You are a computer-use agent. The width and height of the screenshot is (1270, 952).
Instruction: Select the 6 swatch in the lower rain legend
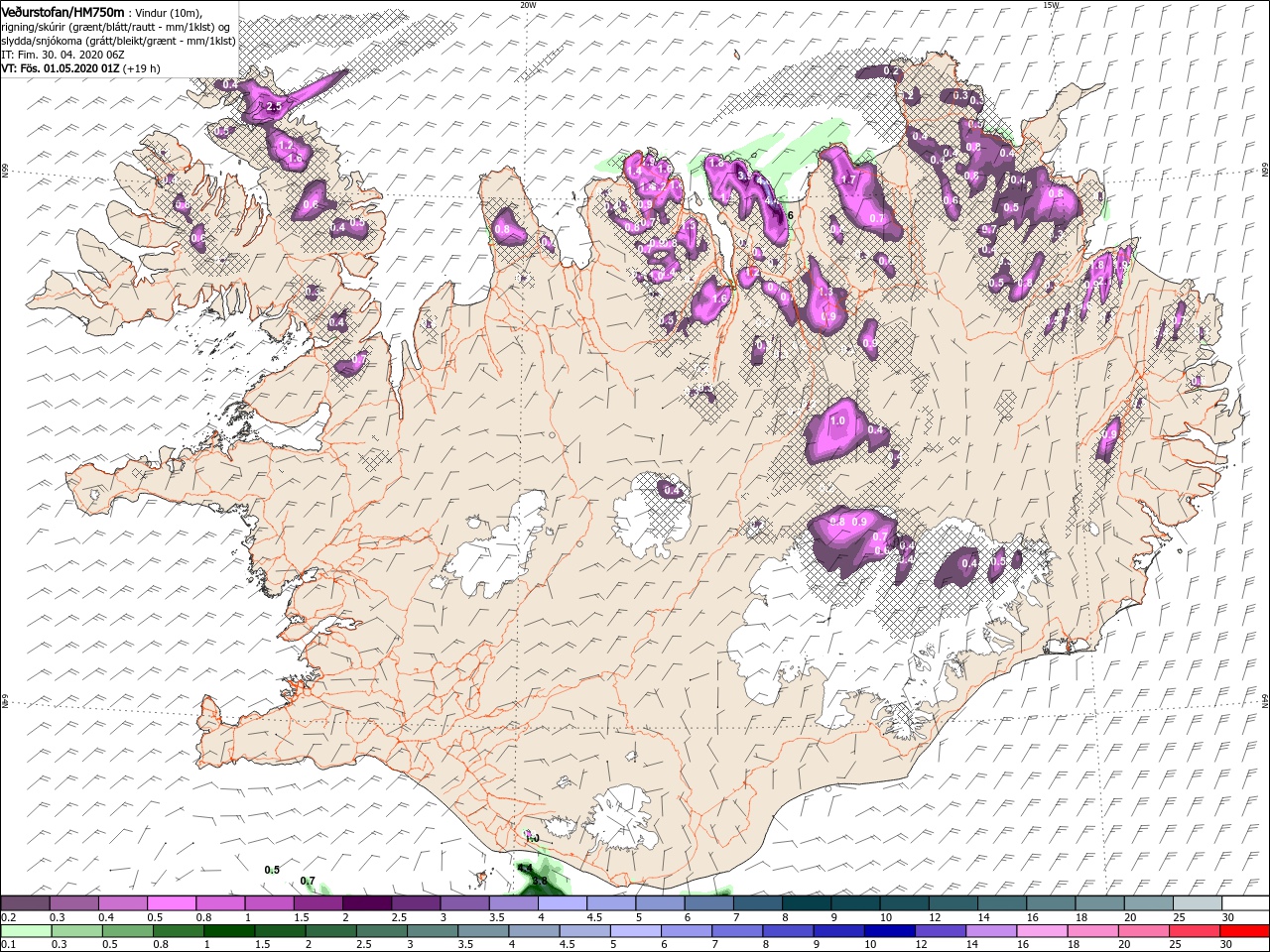click(685, 930)
